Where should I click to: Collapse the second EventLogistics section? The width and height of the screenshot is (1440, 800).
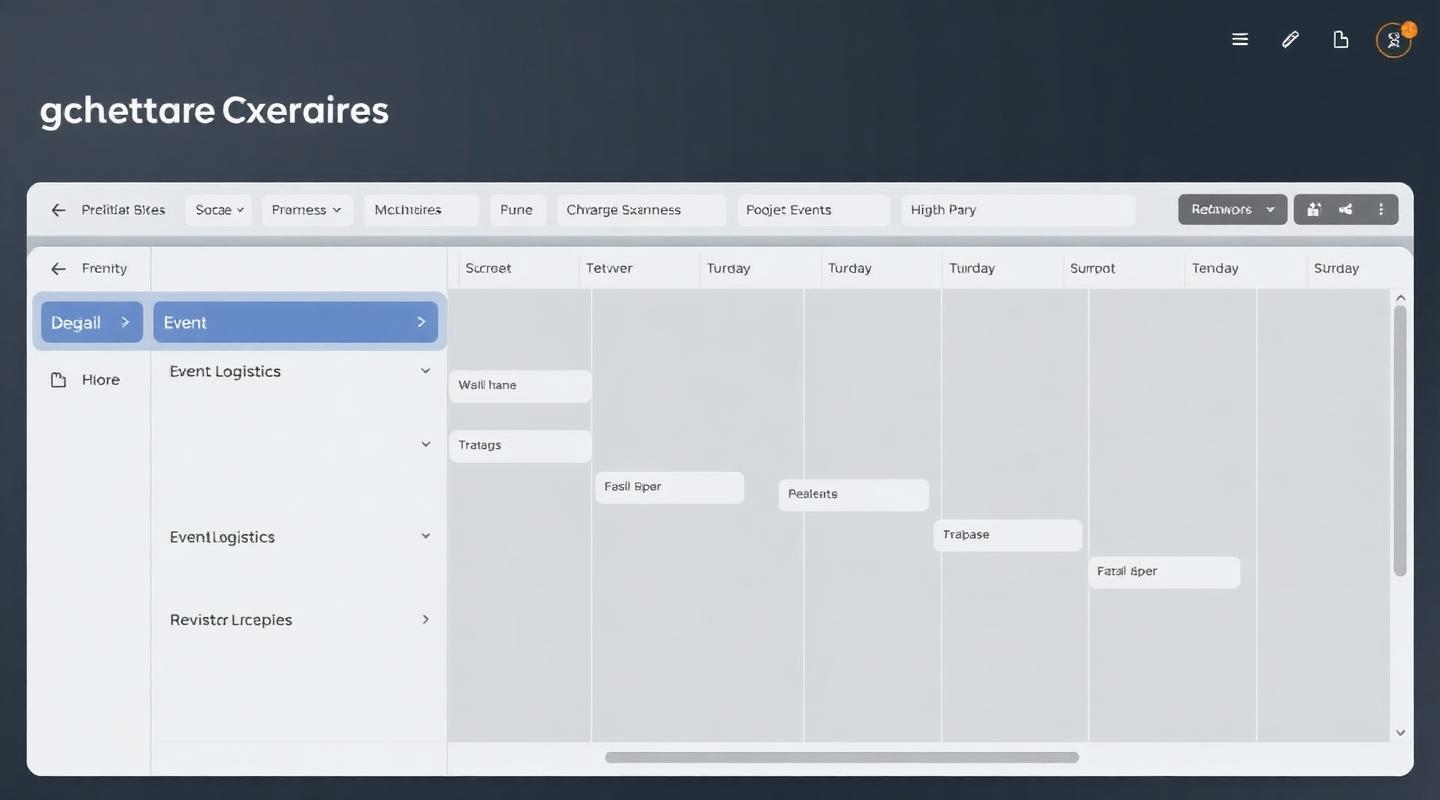(425, 536)
